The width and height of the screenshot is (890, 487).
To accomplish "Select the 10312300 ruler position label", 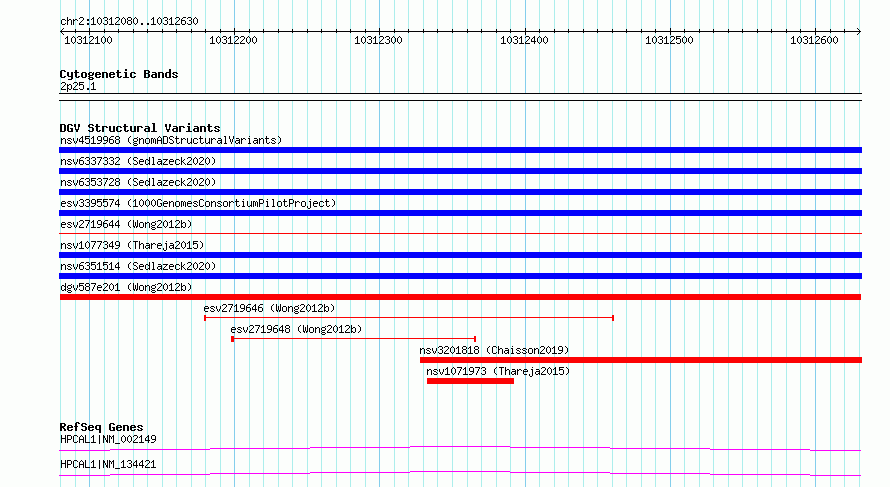I will 378,40.
